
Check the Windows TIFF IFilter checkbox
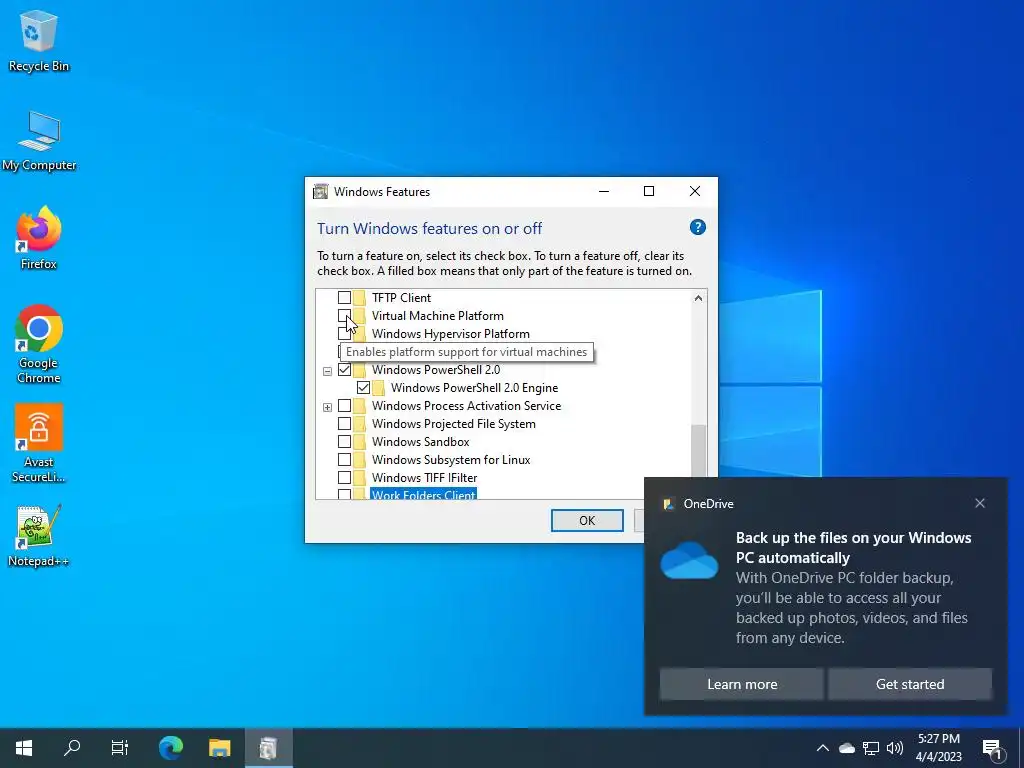click(x=344, y=477)
